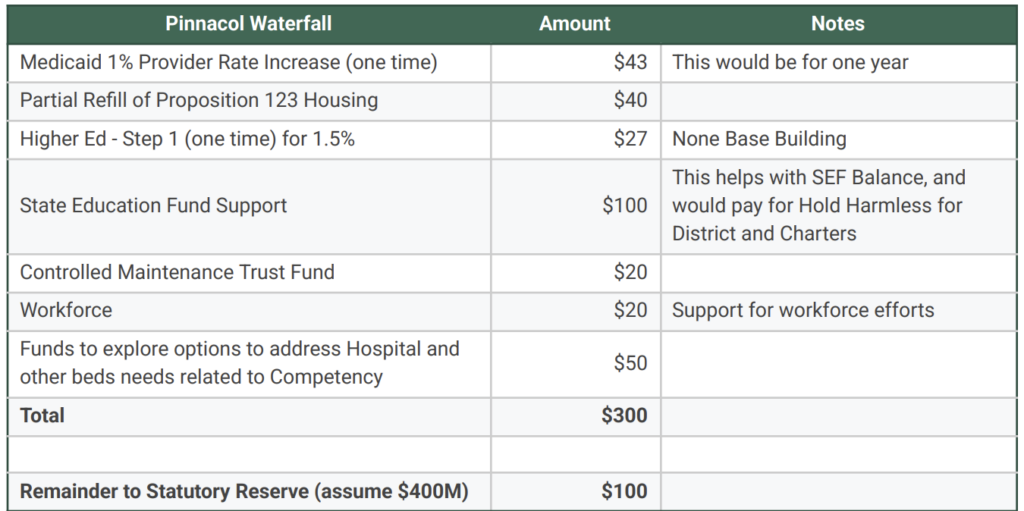Click the Partial Refill of Proposition 123 Housing cell
This screenshot has height=511, width=1024.
point(199,100)
